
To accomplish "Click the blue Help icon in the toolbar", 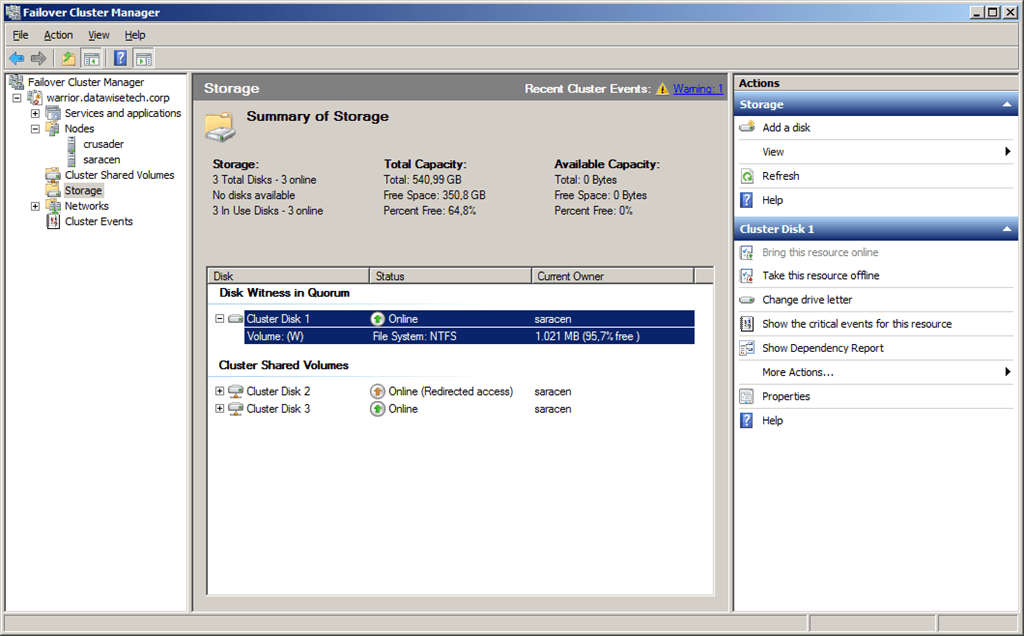I will [120, 58].
